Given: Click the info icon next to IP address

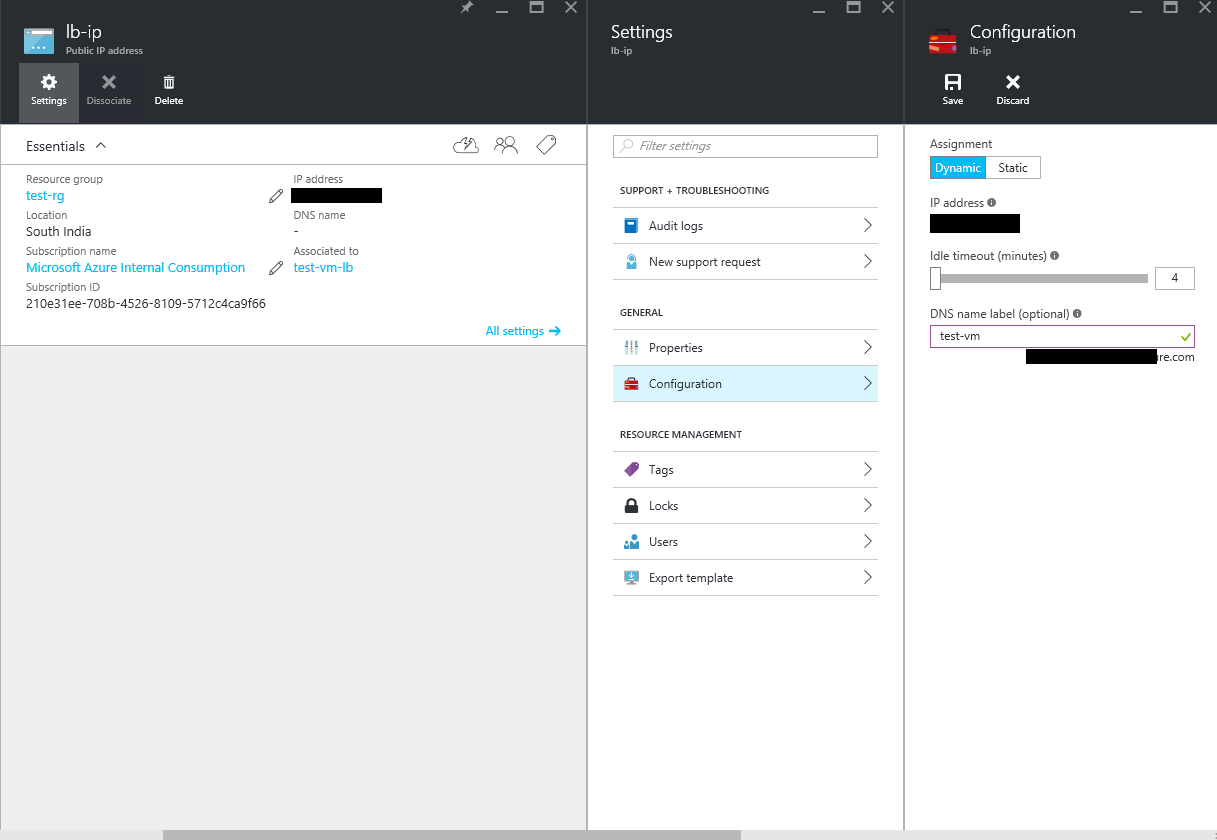Looking at the screenshot, I should (992, 203).
